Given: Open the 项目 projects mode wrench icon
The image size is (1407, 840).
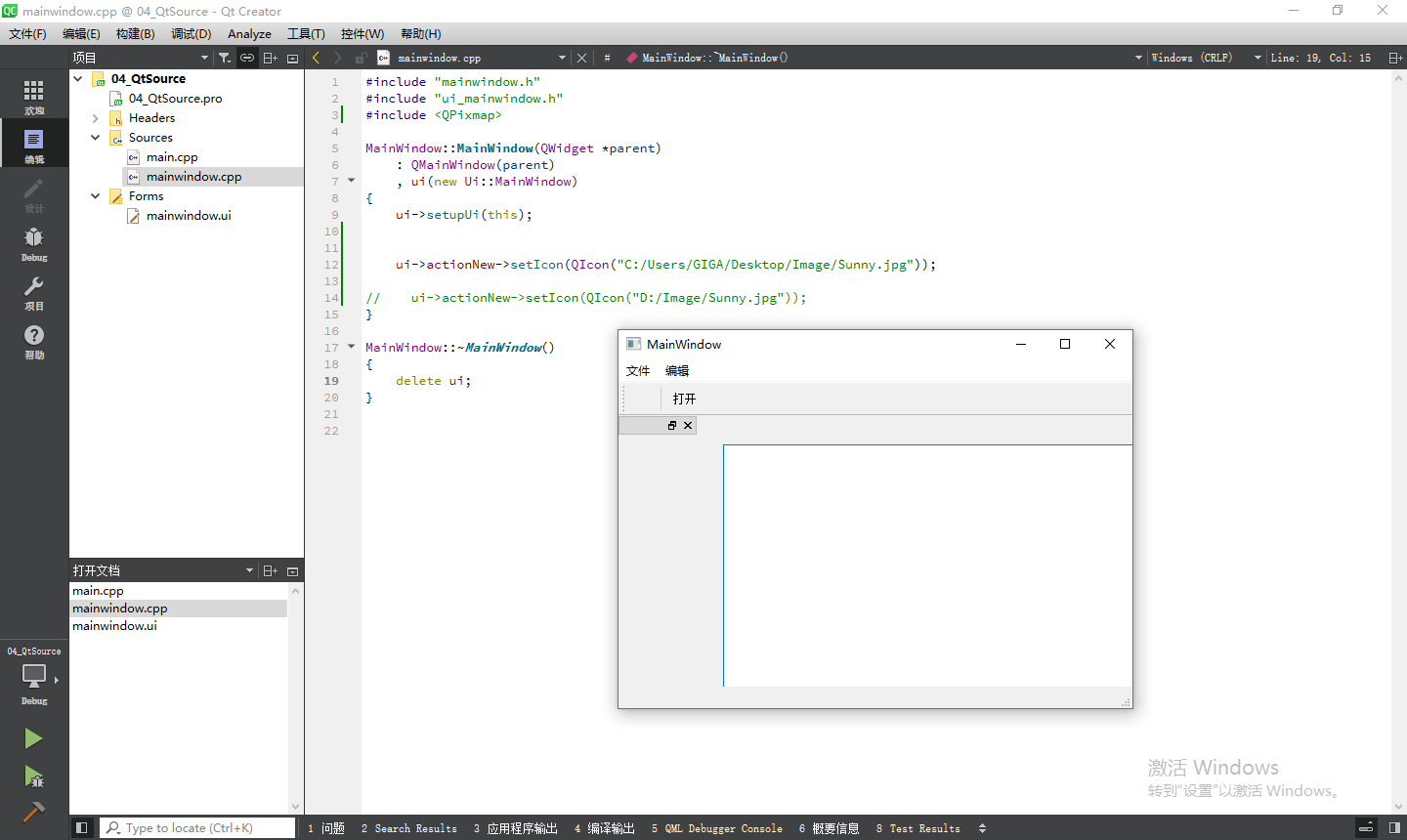Looking at the screenshot, I should (x=34, y=292).
